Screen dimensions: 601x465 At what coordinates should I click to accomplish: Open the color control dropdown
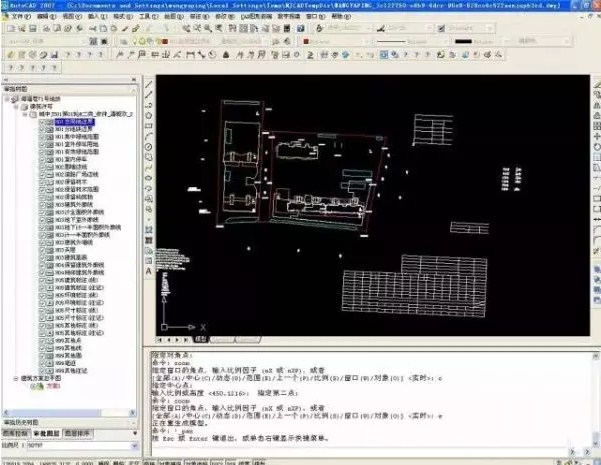(x=367, y=41)
